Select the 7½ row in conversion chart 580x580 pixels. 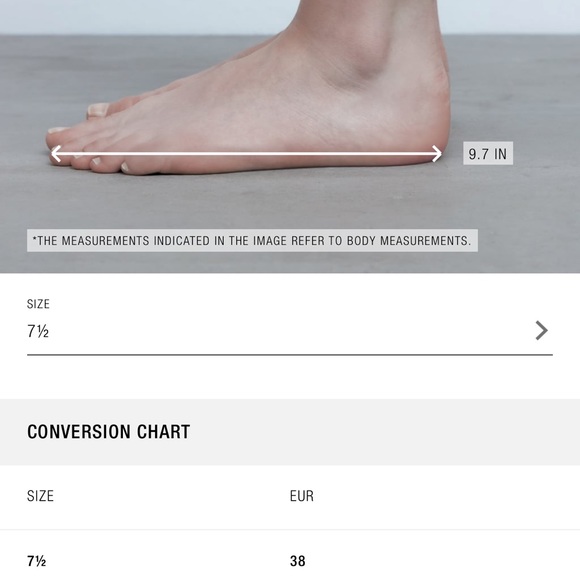[290, 560]
